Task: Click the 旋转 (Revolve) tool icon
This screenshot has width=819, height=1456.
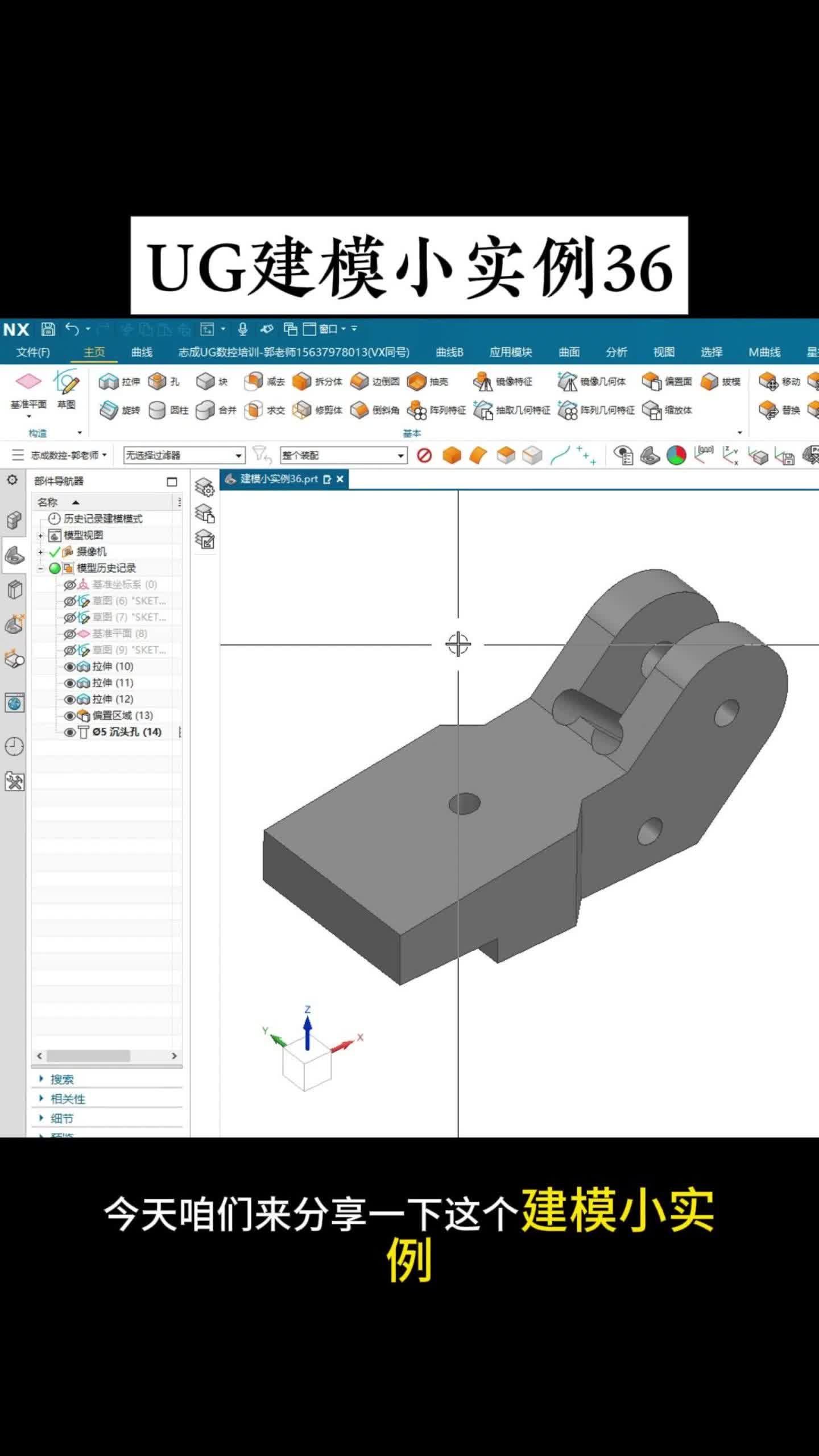Action: tap(109, 410)
